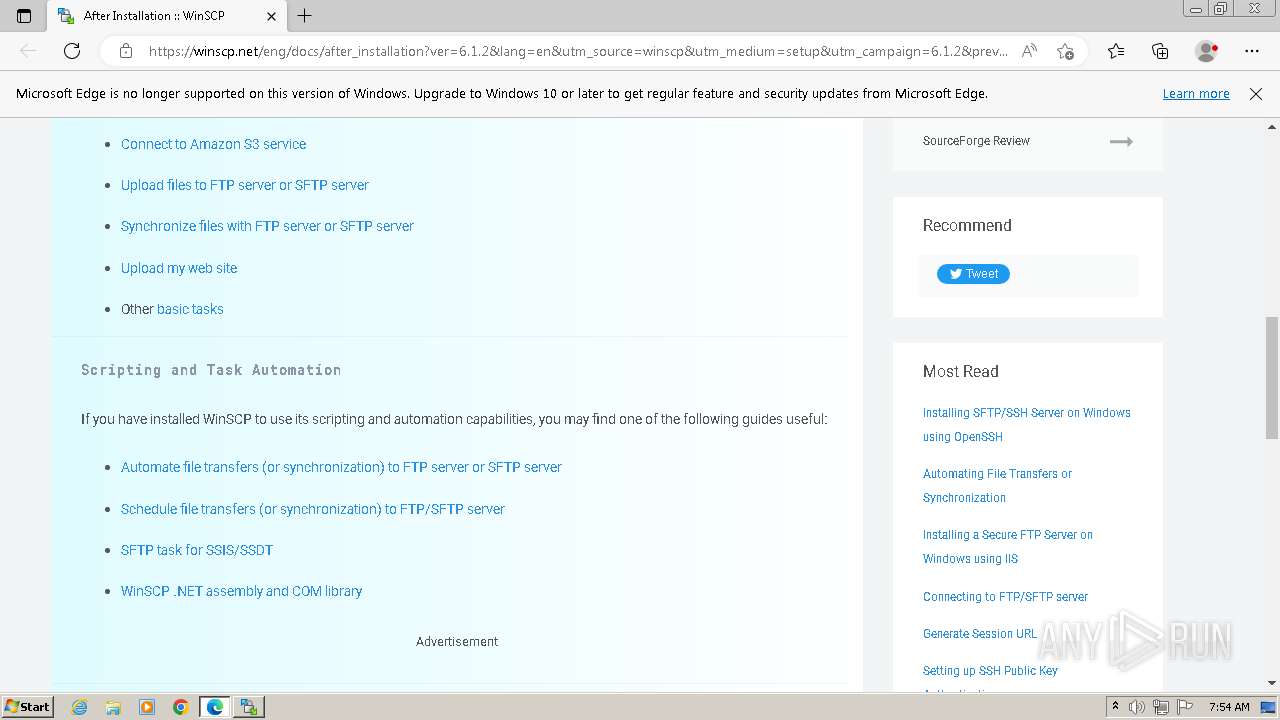The width and height of the screenshot is (1280, 720).
Task: Open Installing SFTP/SSH Server on Windows article
Action: coord(1027,425)
